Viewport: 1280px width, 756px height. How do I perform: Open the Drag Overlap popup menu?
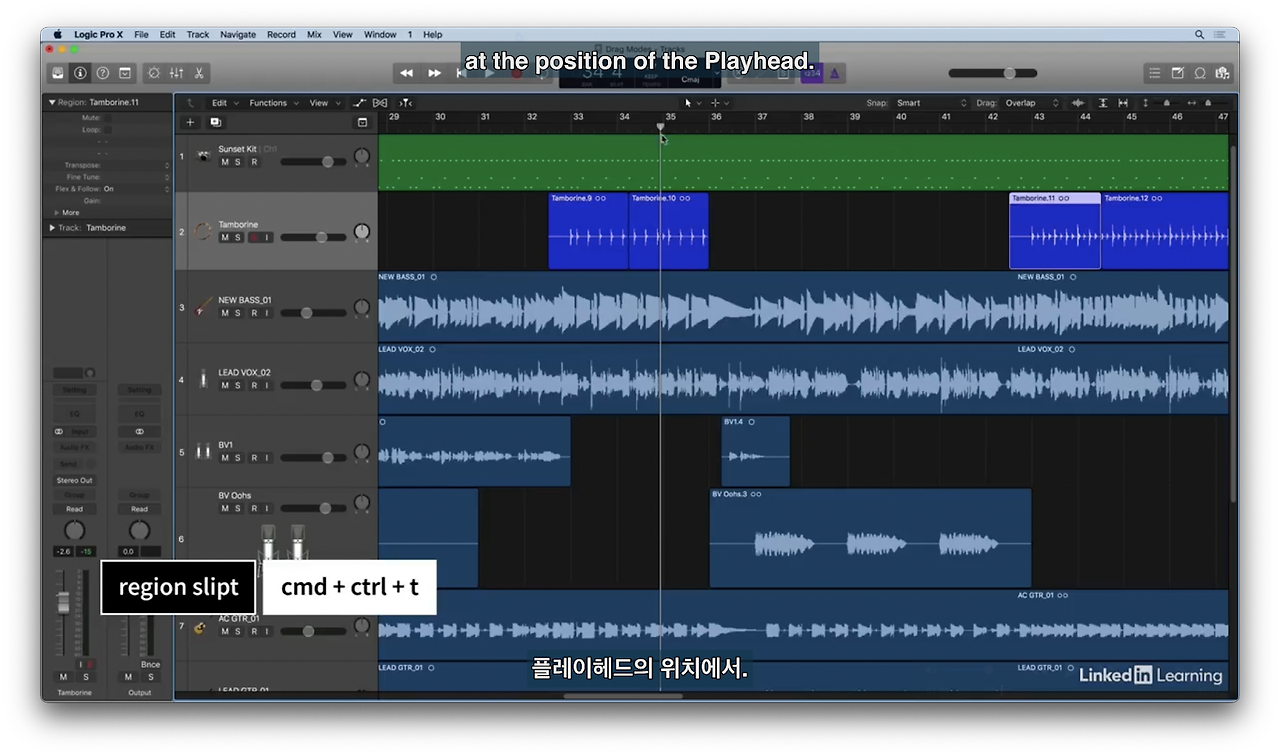click(x=1031, y=103)
